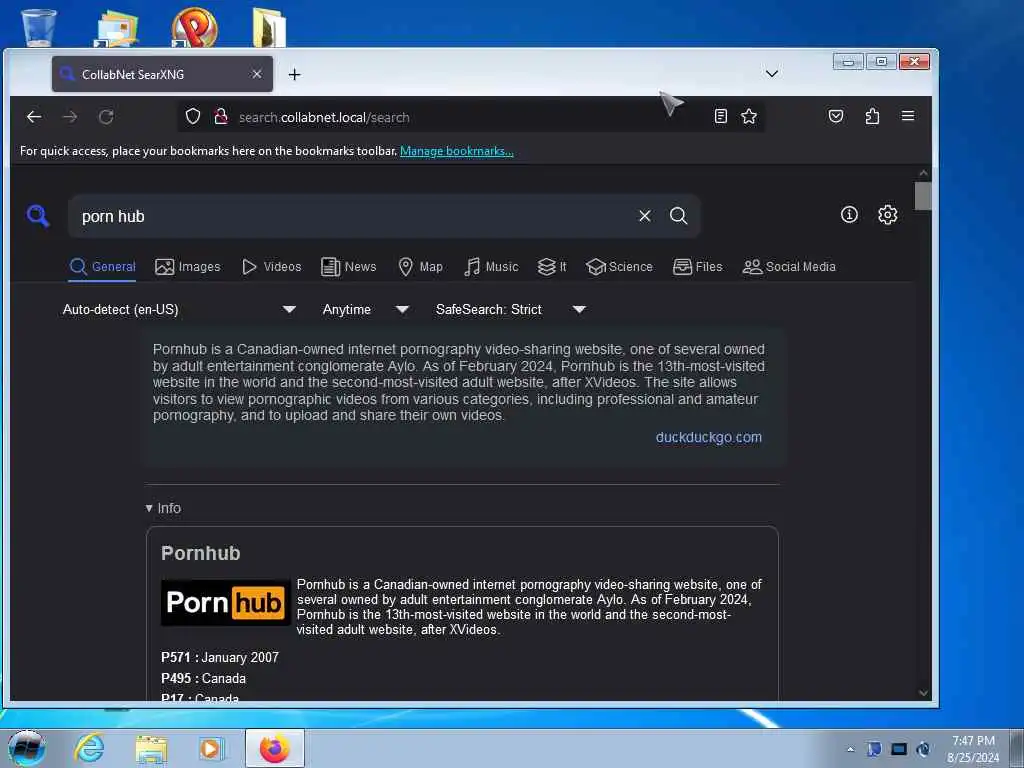Click the P571 : January 2007 entry

click(219, 658)
